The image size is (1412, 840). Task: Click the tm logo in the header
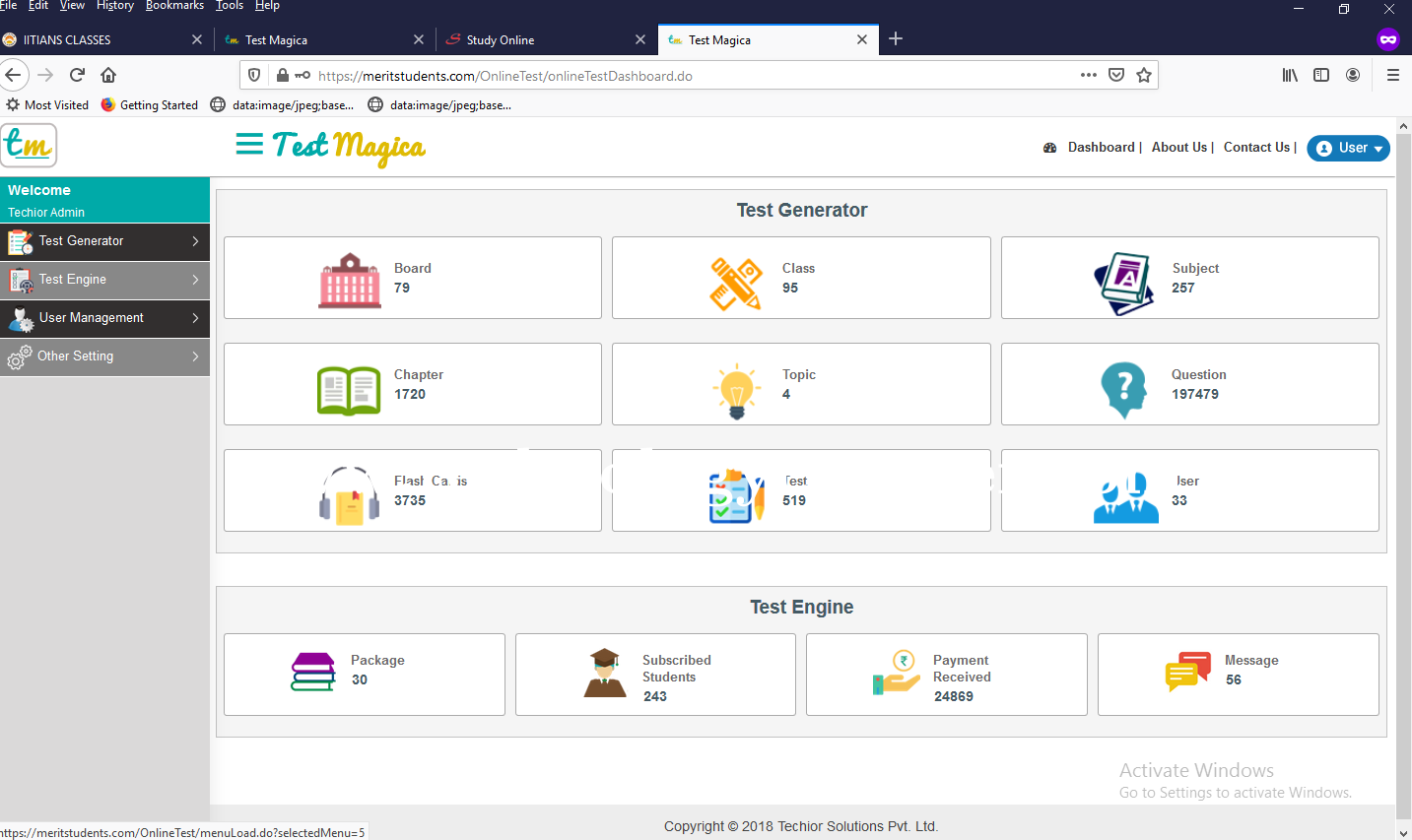click(29, 146)
